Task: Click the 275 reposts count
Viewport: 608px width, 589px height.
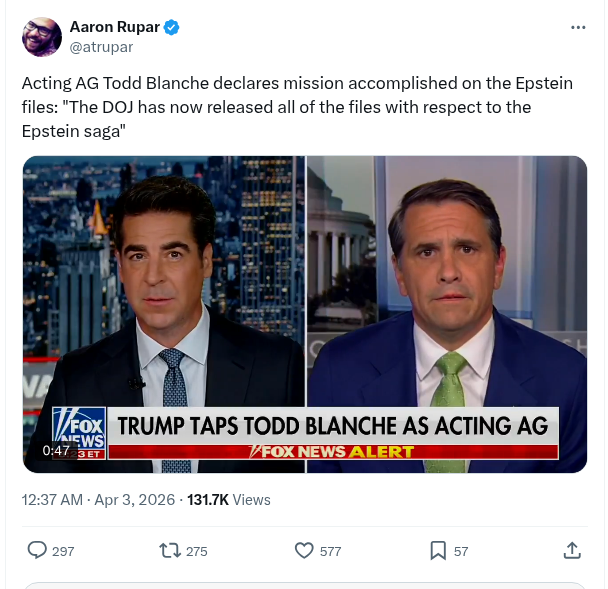Action: [x=196, y=551]
